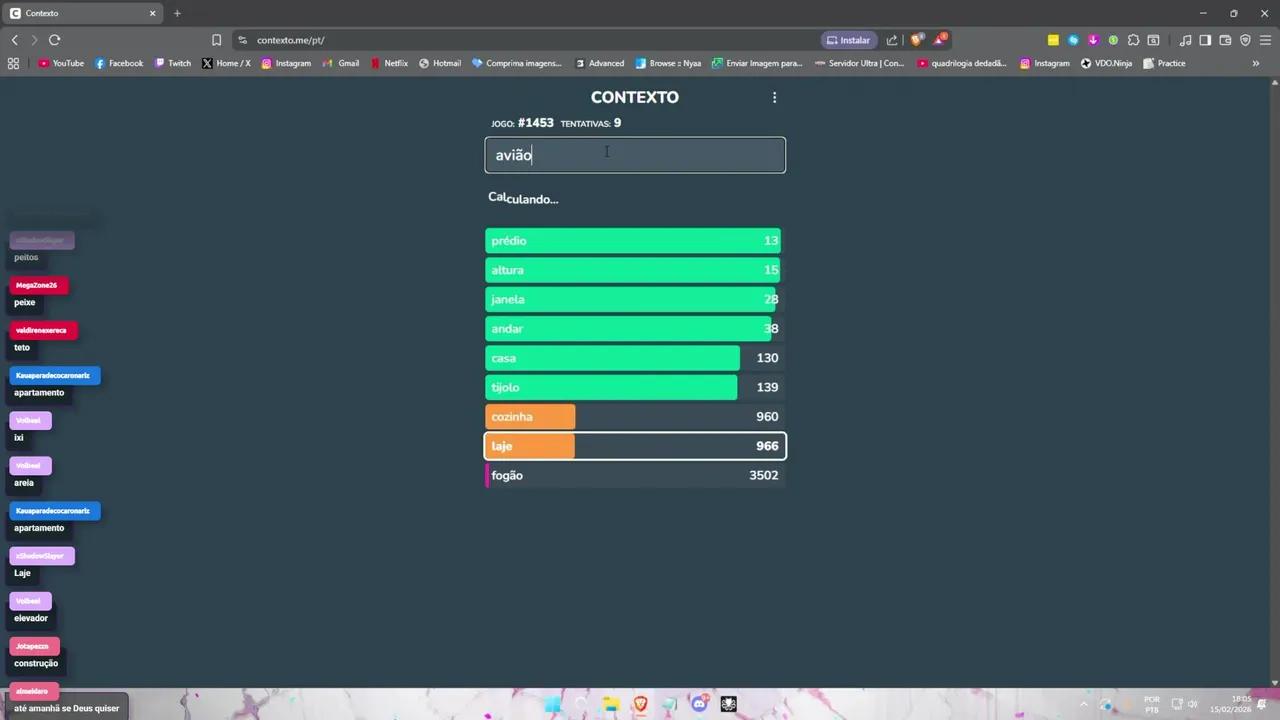Share the page via share icon
This screenshot has width=1280, height=720.
click(x=892, y=40)
